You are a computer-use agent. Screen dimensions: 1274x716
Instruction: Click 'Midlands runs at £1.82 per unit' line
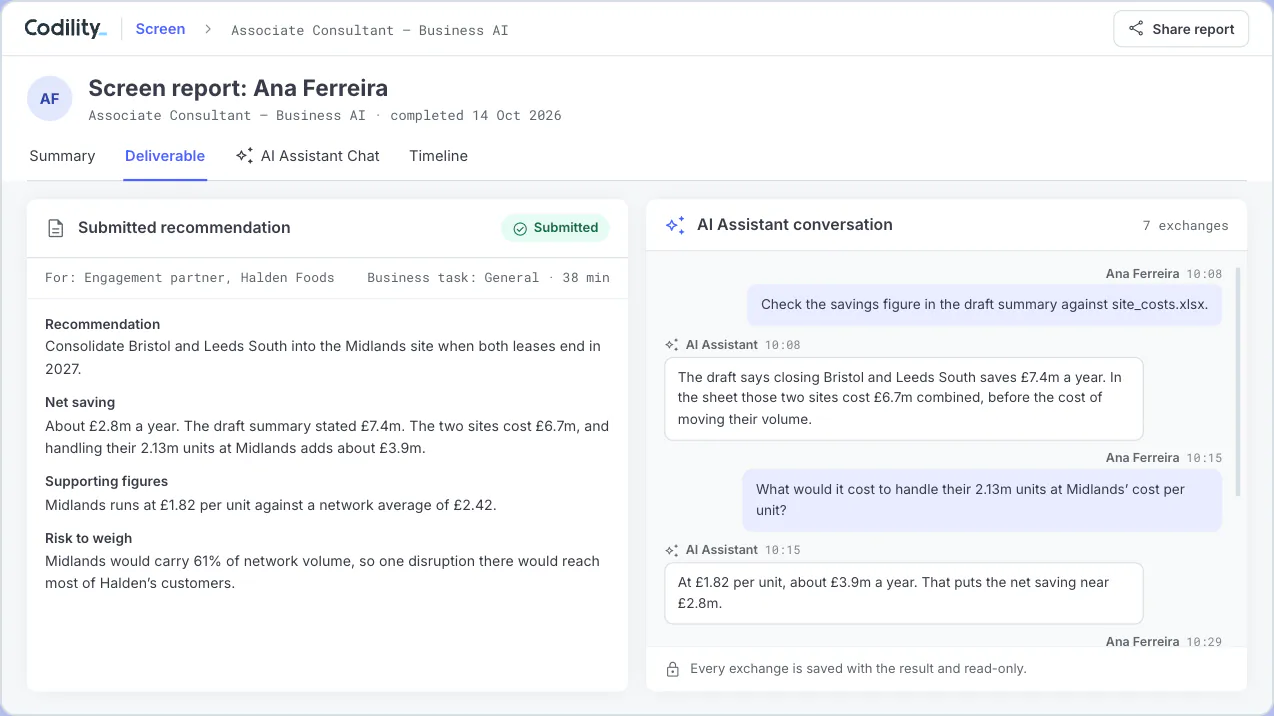(x=271, y=505)
